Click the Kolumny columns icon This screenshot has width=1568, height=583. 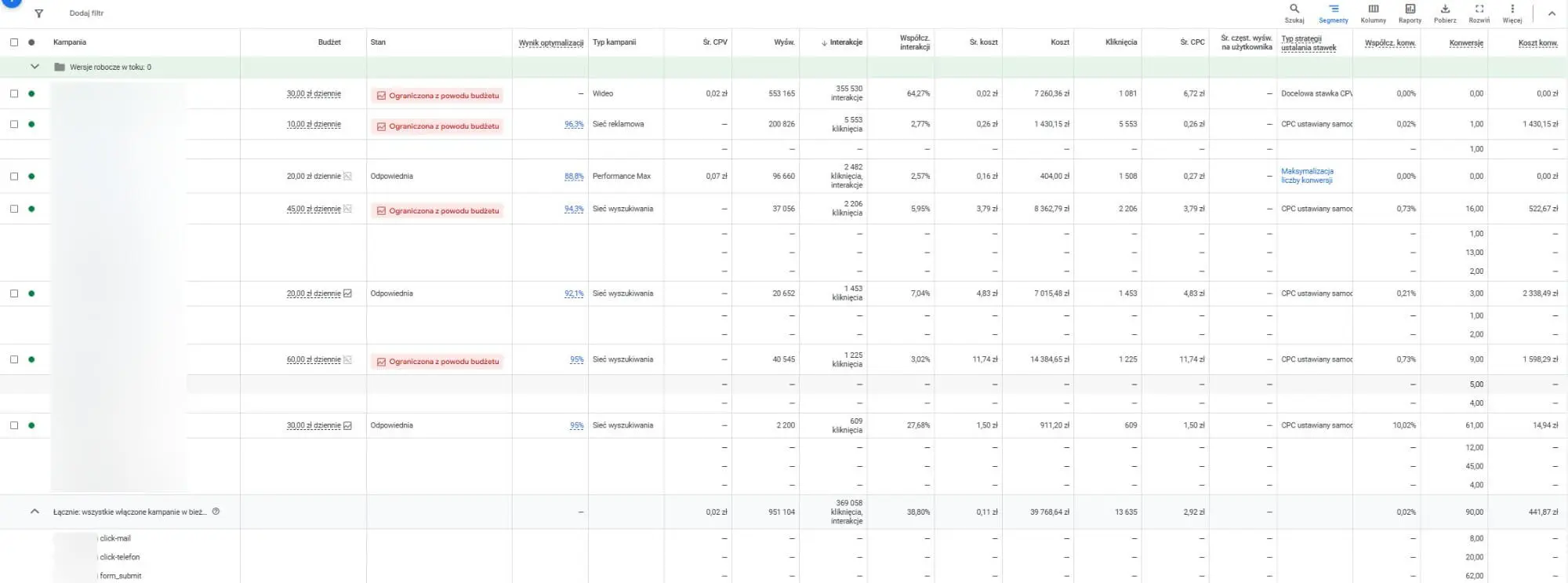pos(1373,9)
